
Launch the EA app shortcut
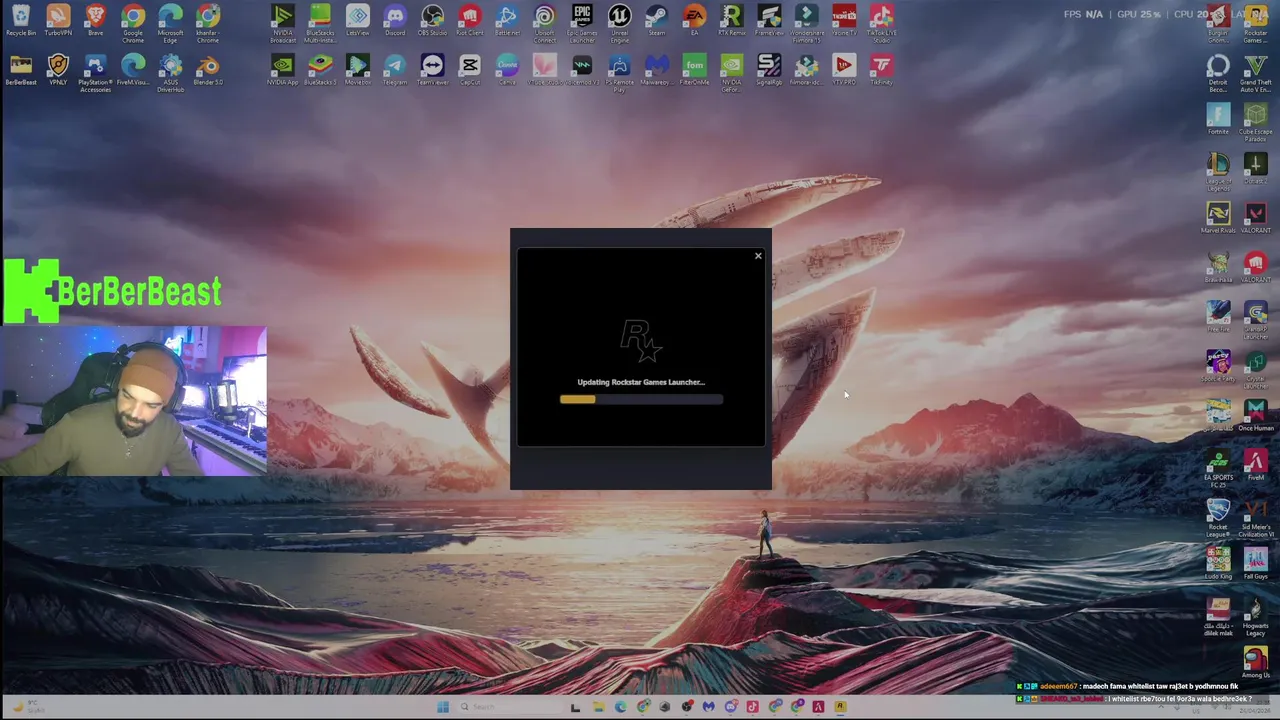694,21
